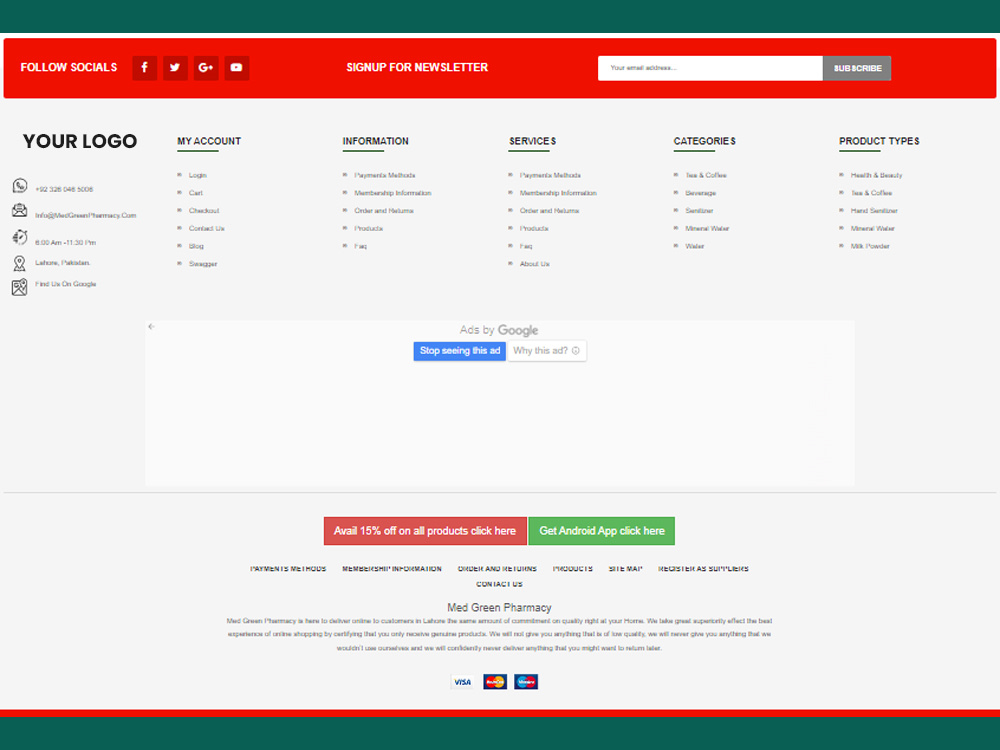This screenshot has height=750, width=1000.
Task: Open Tea & Coffee under Product Types
Action: click(871, 193)
